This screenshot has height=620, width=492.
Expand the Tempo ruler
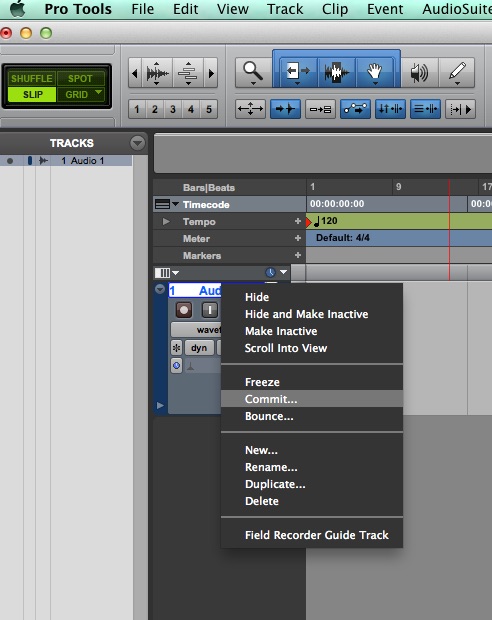(x=166, y=221)
